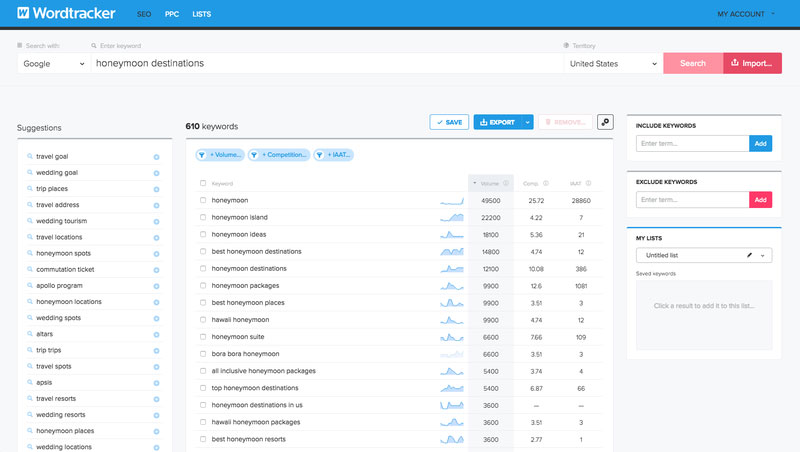This screenshot has width=800, height=452.
Task: Click the Wordtracker logo
Action: [x=67, y=14]
